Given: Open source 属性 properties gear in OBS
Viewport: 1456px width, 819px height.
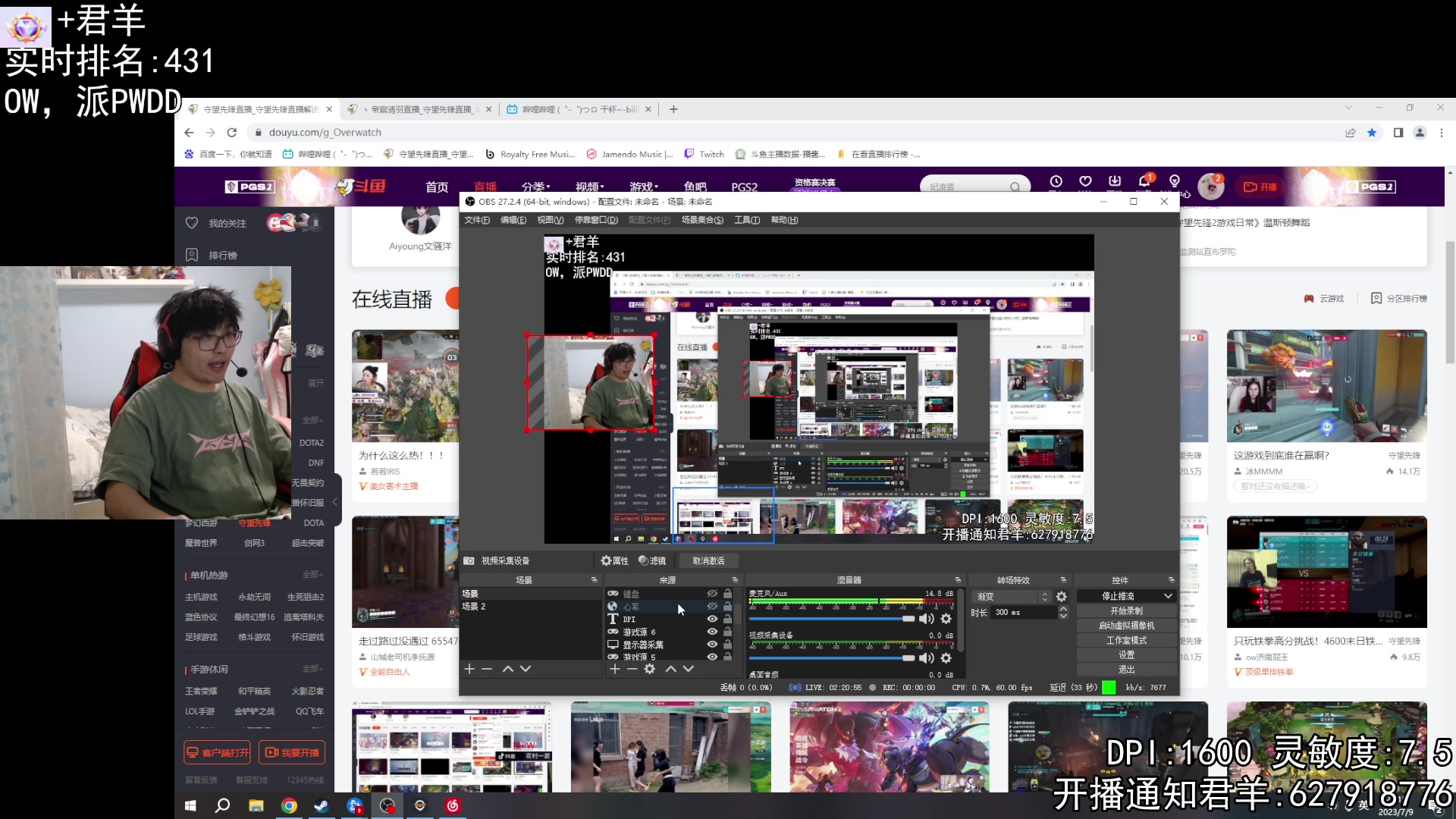Looking at the screenshot, I should [614, 560].
